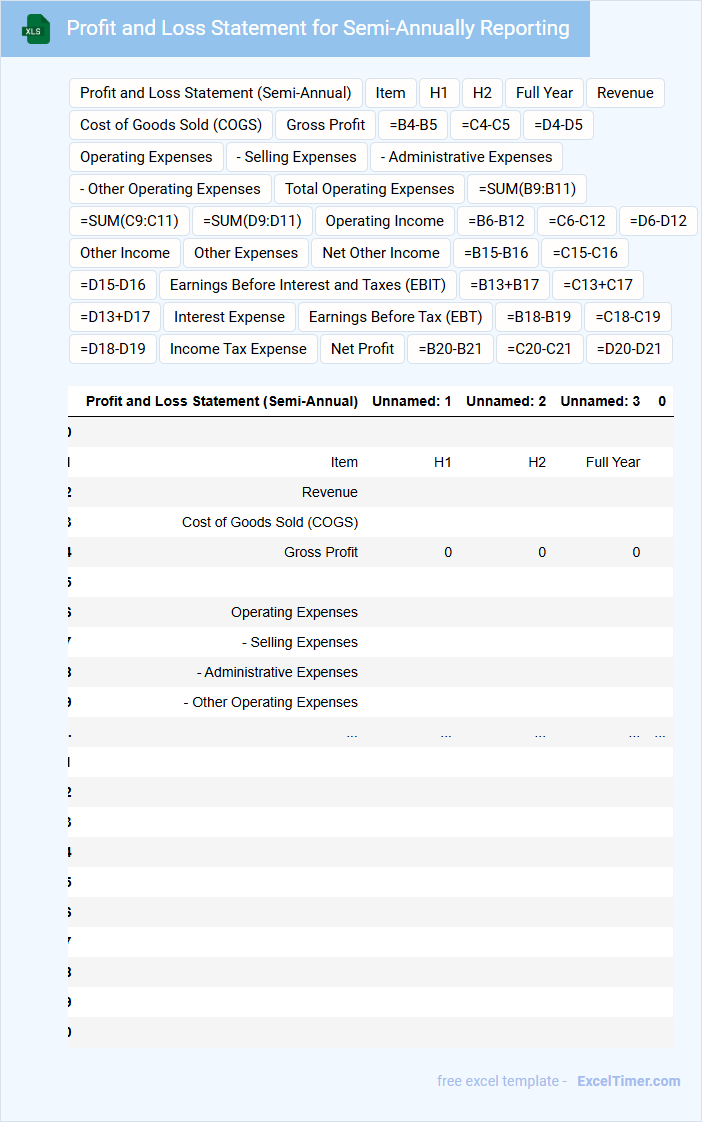Screen dimensions: 702x1122
Task: Select the 'Item' cell in the table
Action: (x=344, y=462)
